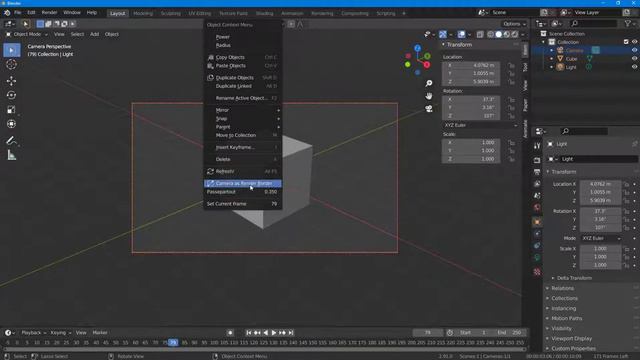Open the viewport Add menu
The height and width of the screenshot is (360, 640).
click(x=94, y=34)
